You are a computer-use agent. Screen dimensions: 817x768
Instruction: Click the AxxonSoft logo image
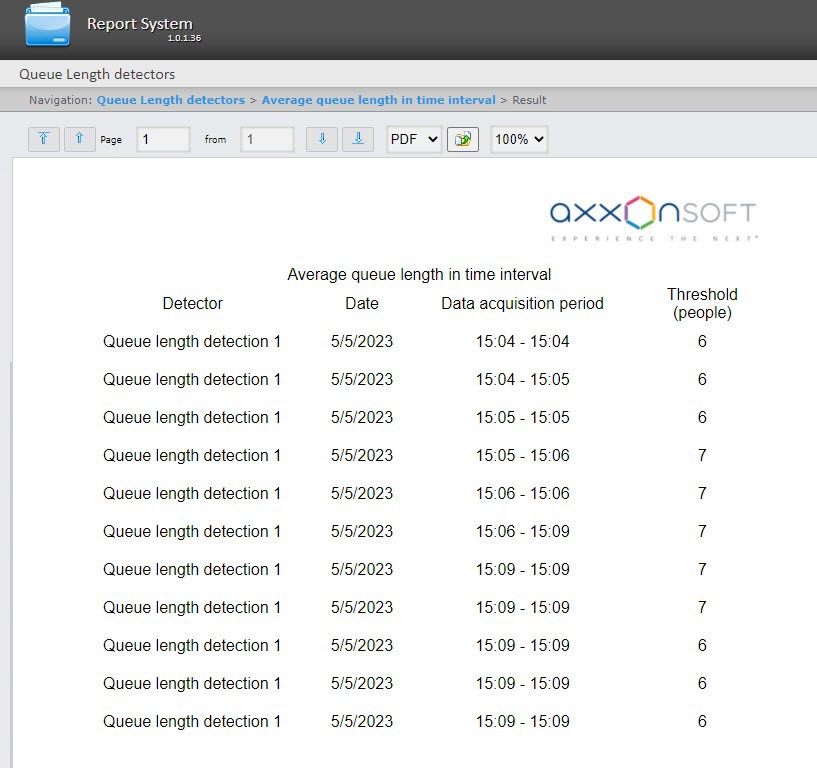coord(653,218)
